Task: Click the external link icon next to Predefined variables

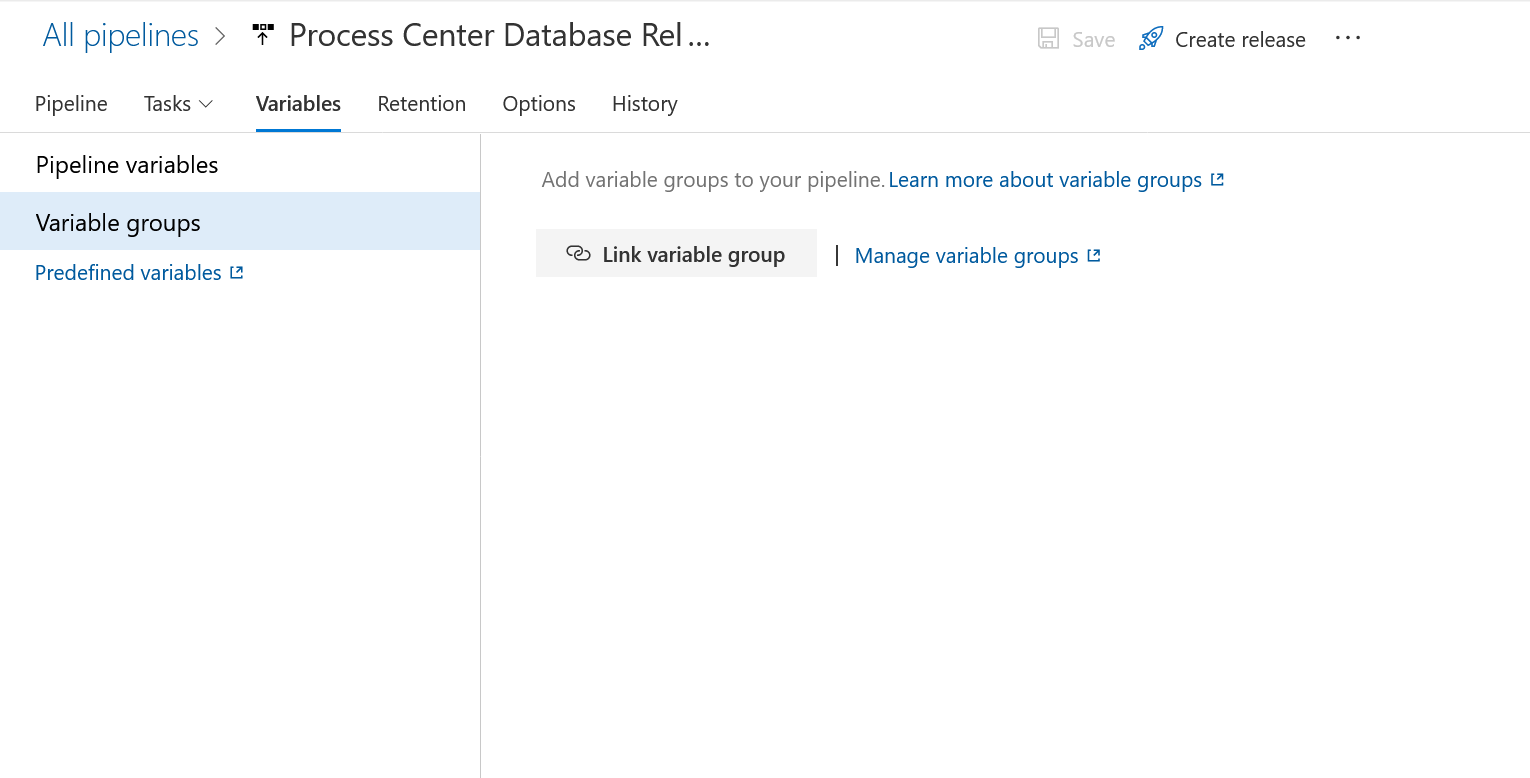Action: tap(237, 272)
